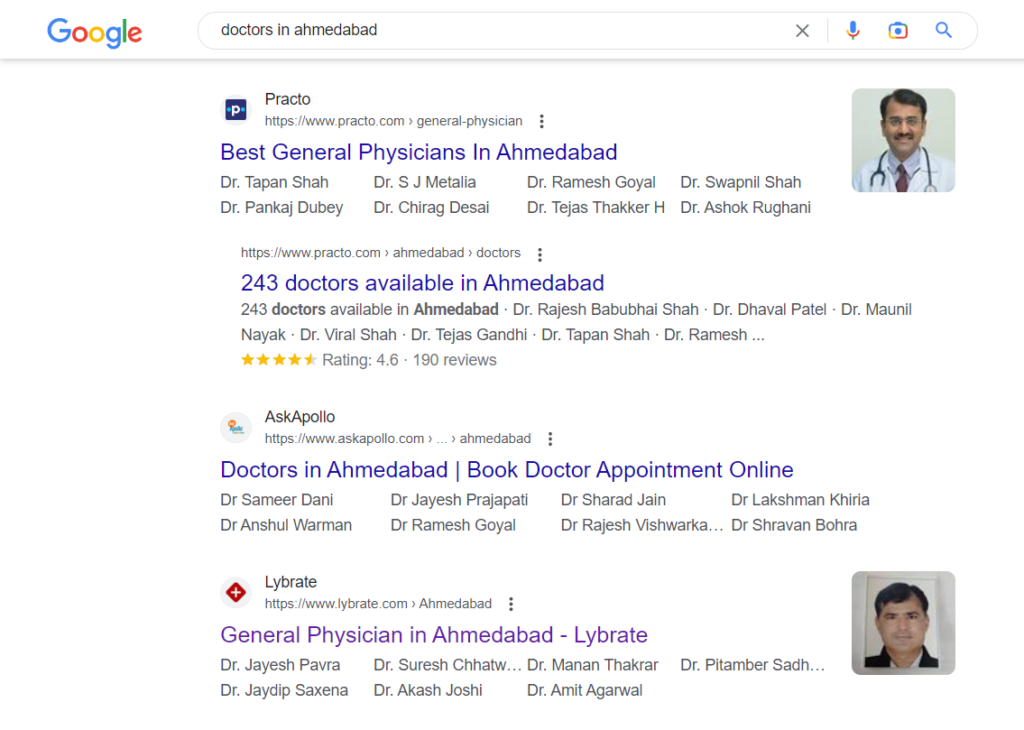This screenshot has width=1024, height=730.
Task: Click Dr. Jaydip Saxena sitelink
Action: [284, 690]
